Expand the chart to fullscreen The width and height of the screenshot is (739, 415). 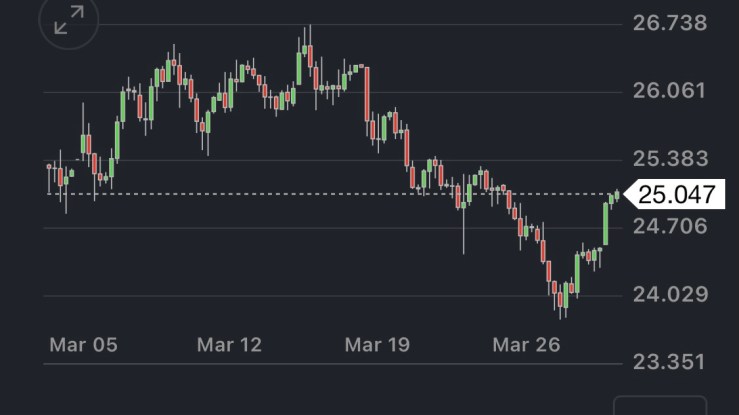69,21
